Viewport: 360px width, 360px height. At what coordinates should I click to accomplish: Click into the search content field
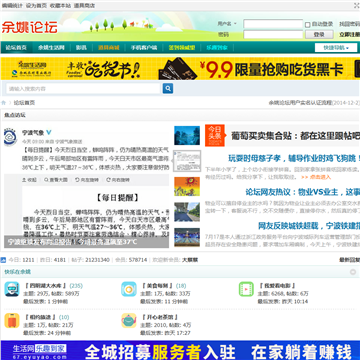click(x=84, y=89)
